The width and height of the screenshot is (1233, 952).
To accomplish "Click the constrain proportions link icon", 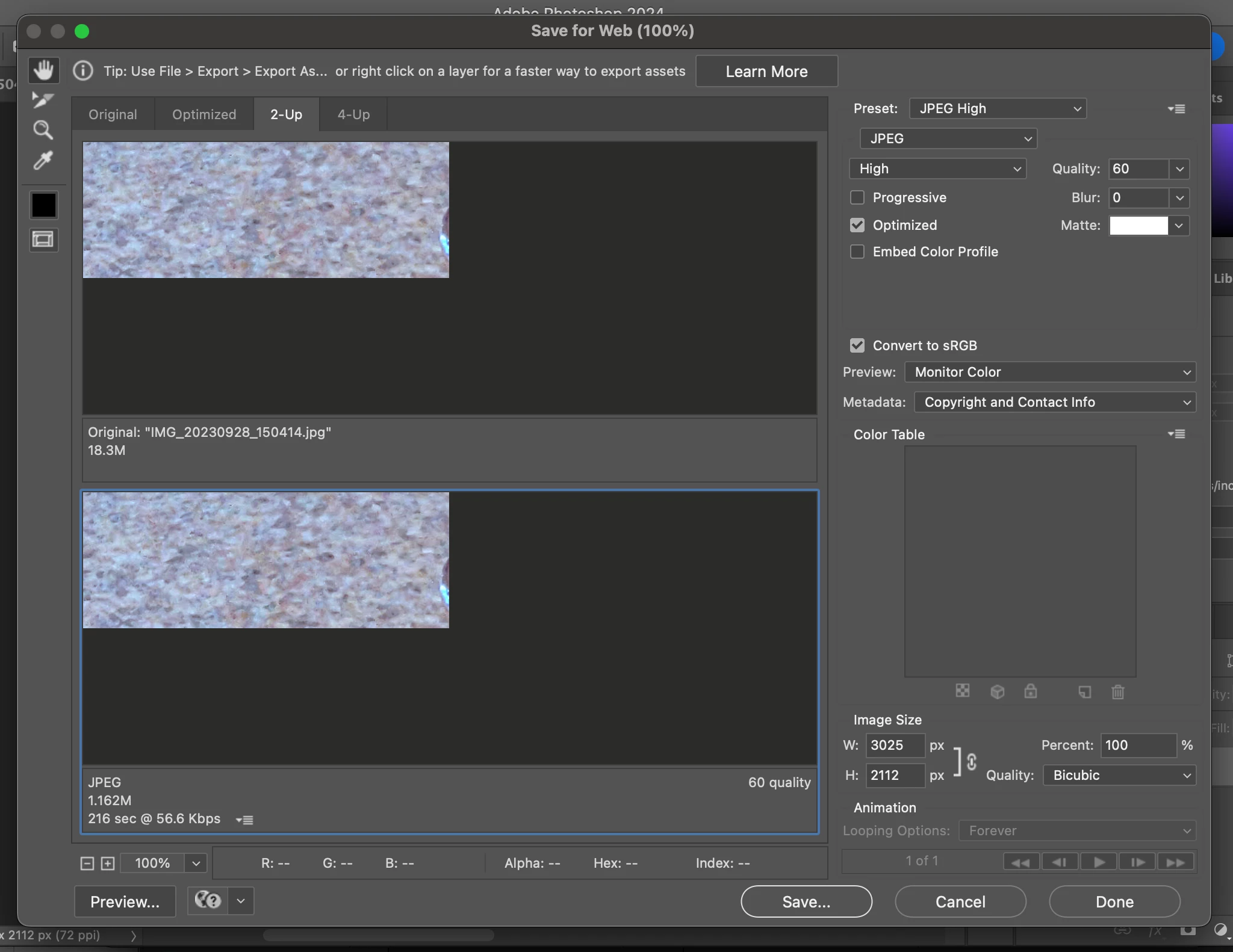I will tap(971, 761).
